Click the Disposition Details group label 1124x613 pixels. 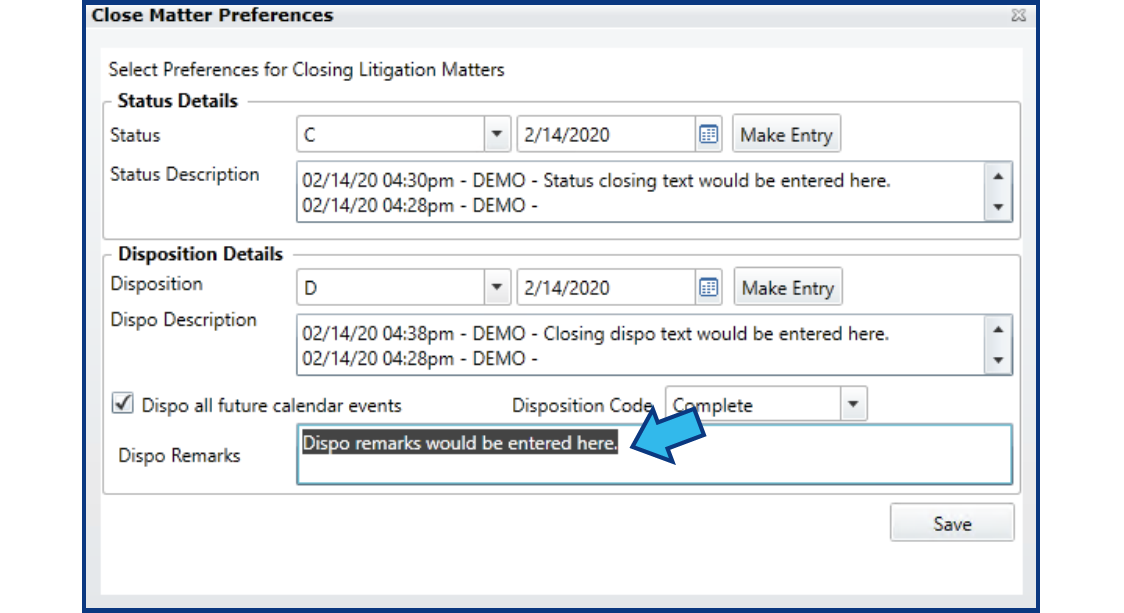(x=200, y=254)
